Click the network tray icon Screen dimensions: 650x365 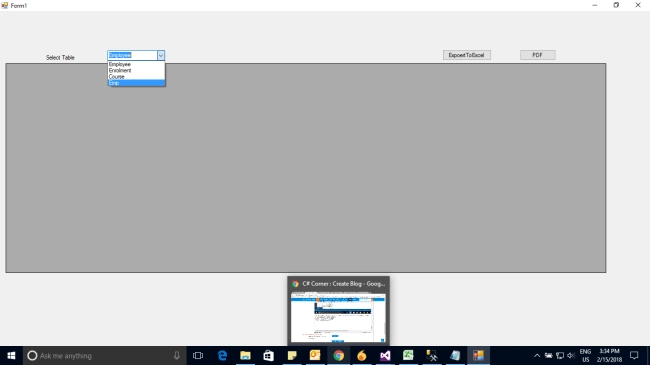point(560,355)
